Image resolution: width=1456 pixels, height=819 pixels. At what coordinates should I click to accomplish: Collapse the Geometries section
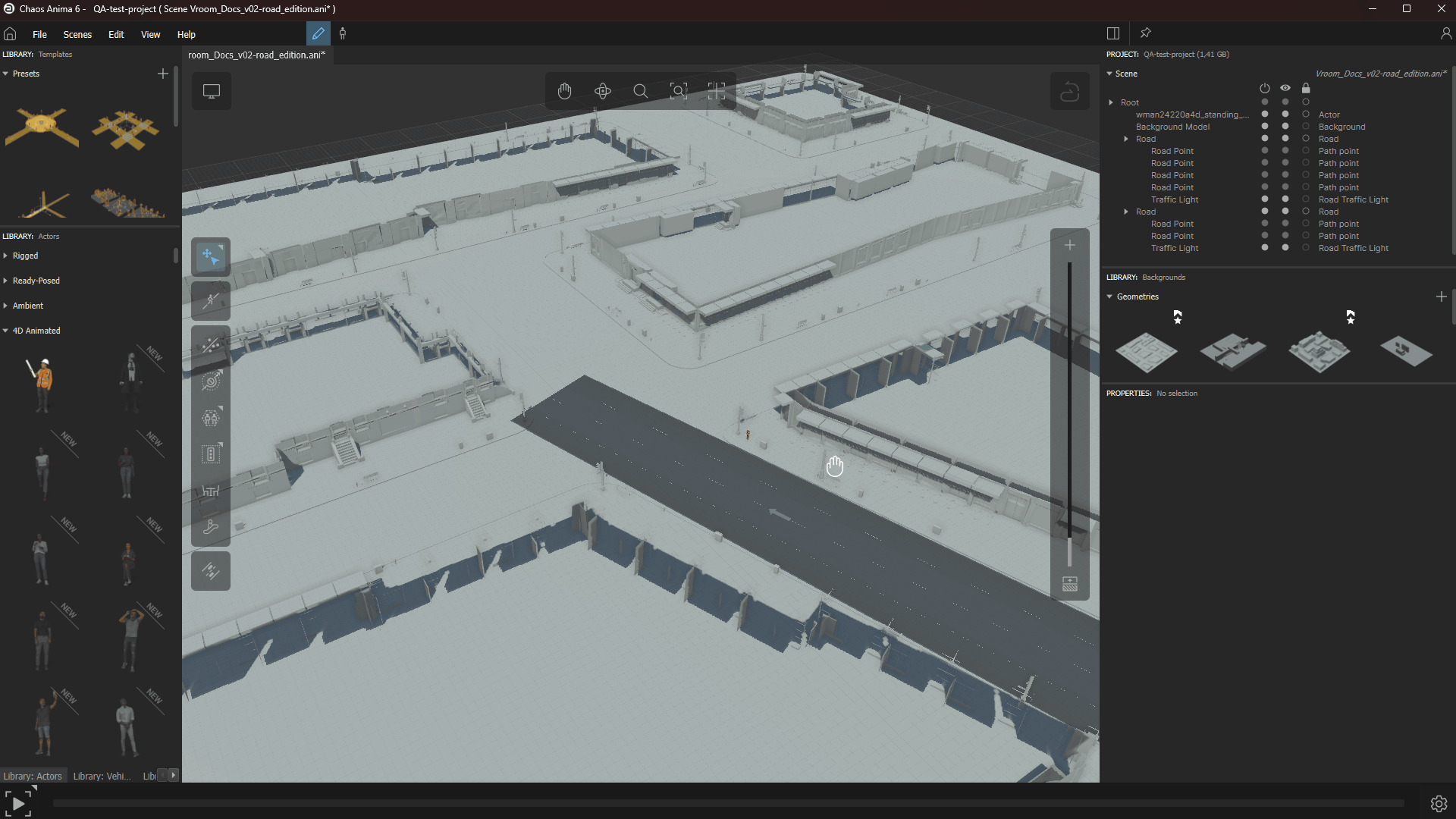click(1109, 297)
